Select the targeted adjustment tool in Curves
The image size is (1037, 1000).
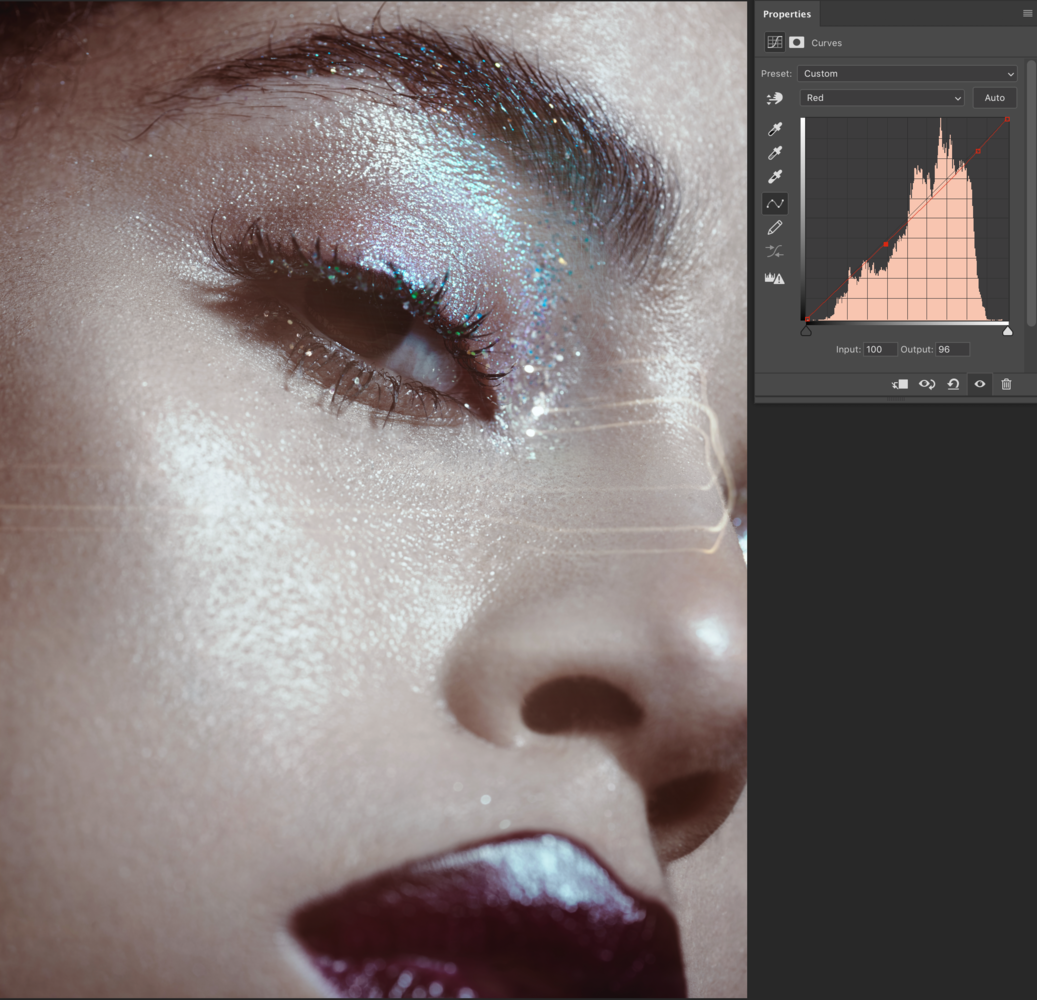pos(775,98)
